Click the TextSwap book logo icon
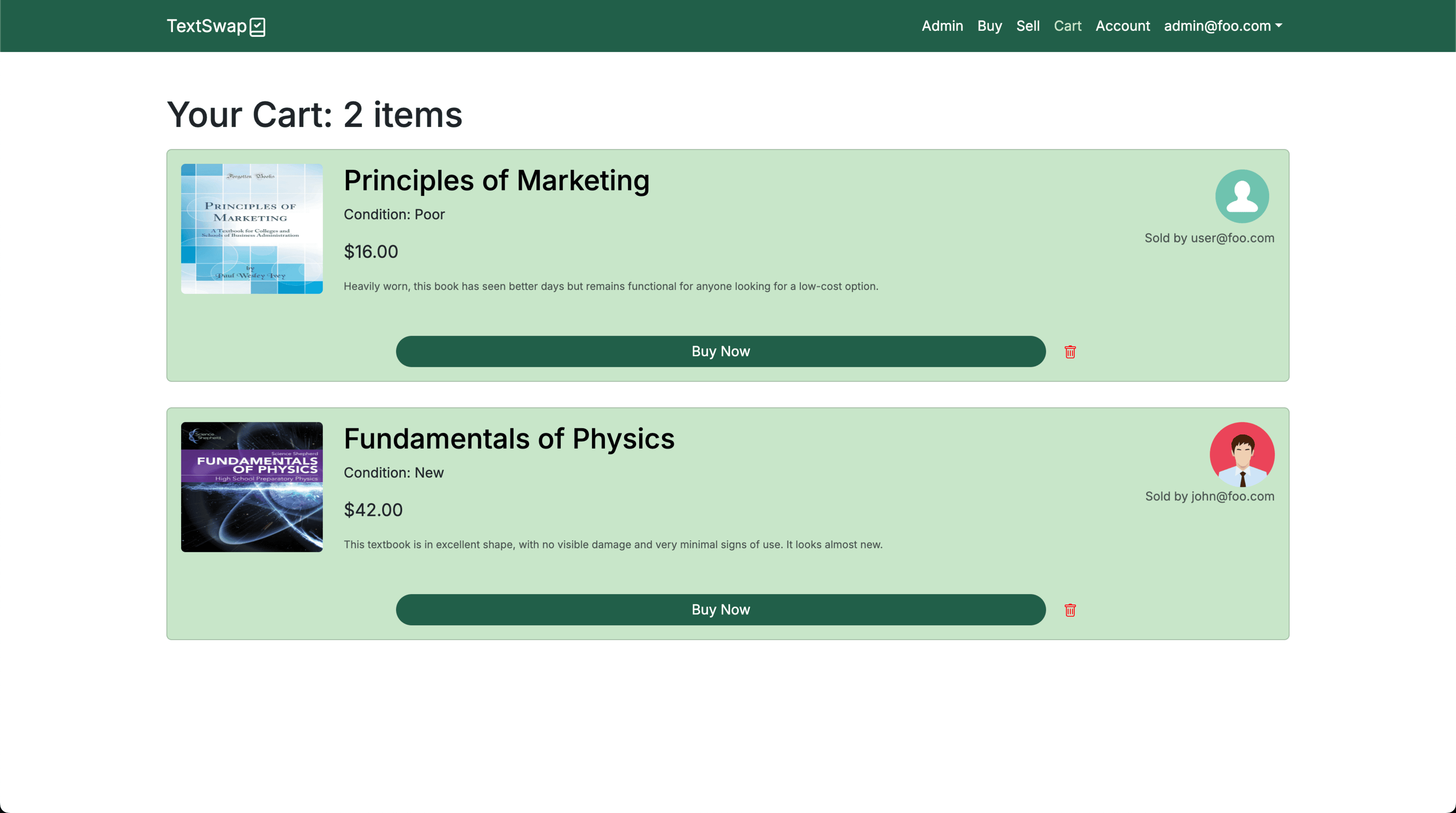This screenshot has height=813, width=1456. (x=258, y=26)
